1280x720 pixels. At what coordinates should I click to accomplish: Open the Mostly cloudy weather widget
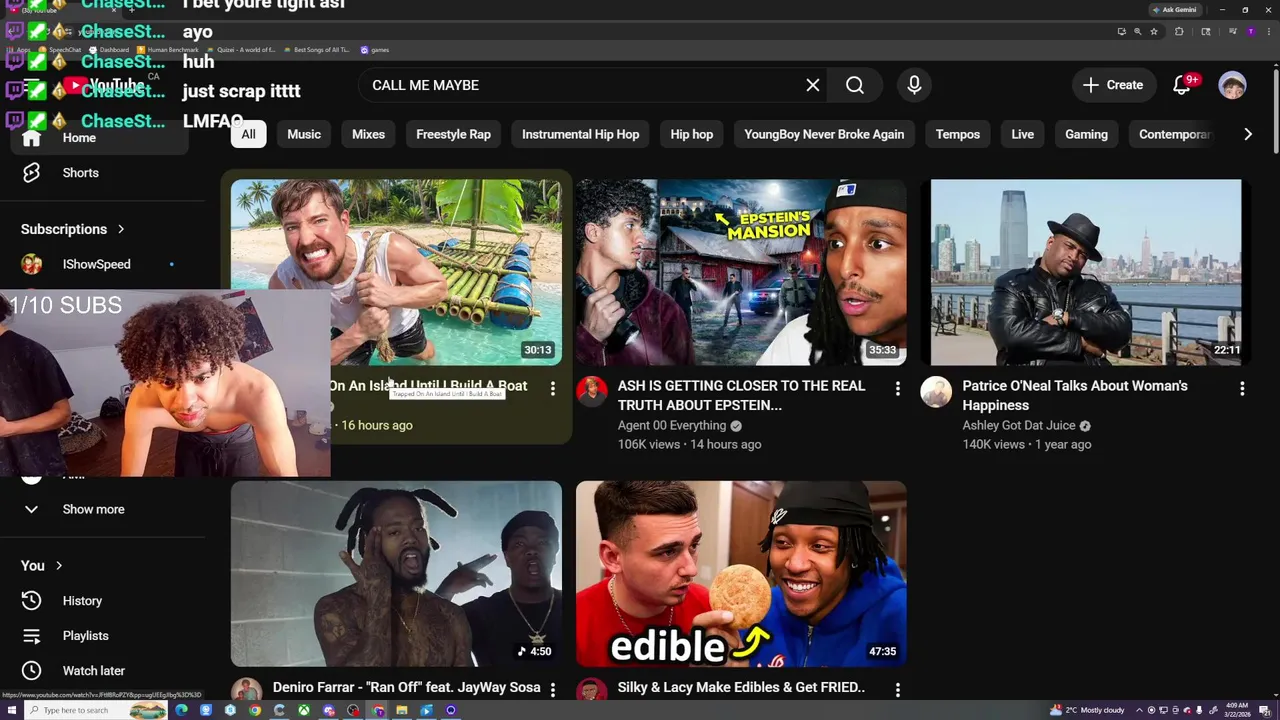pos(1087,710)
